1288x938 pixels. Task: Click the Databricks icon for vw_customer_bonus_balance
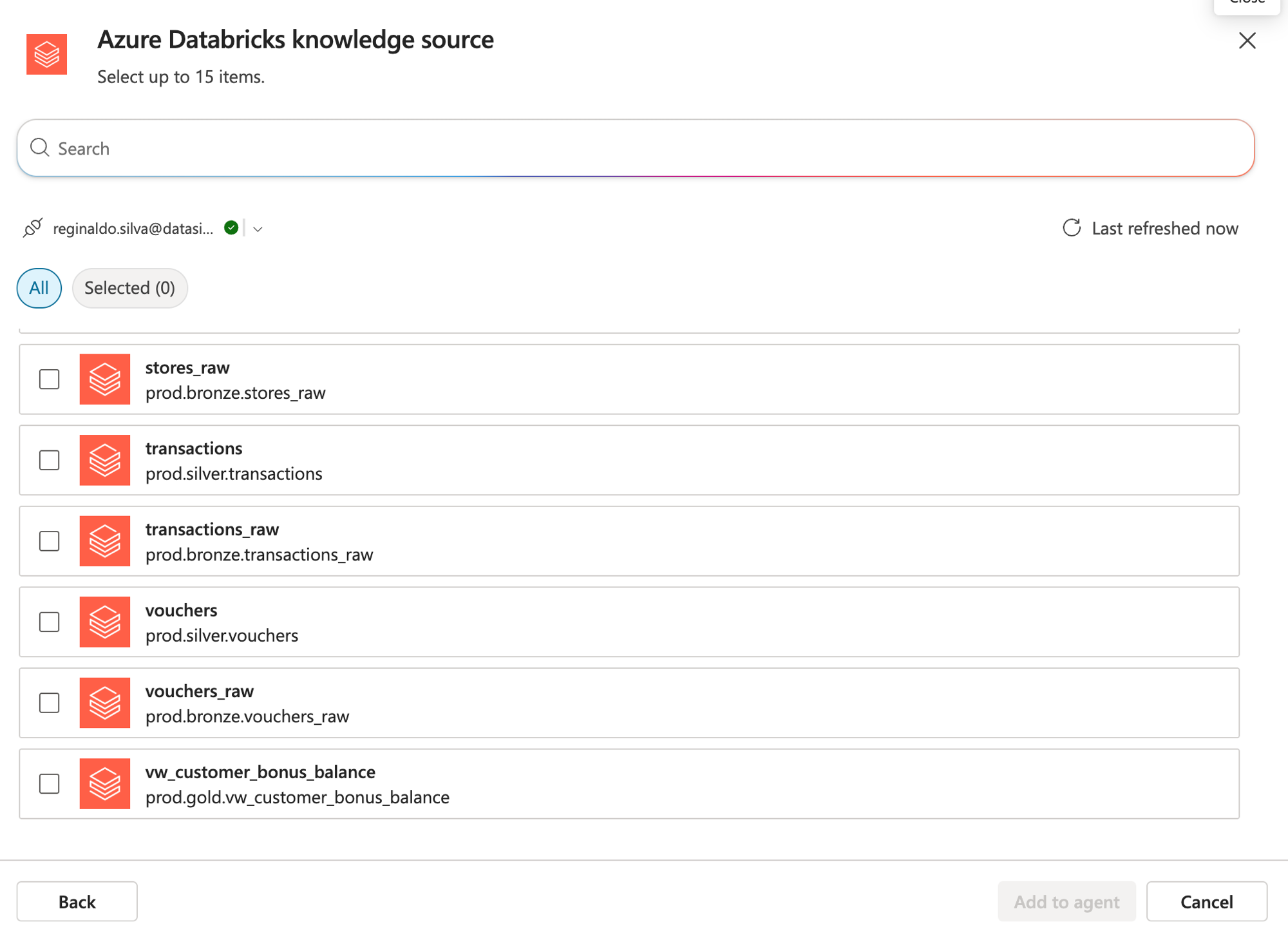[x=105, y=783]
